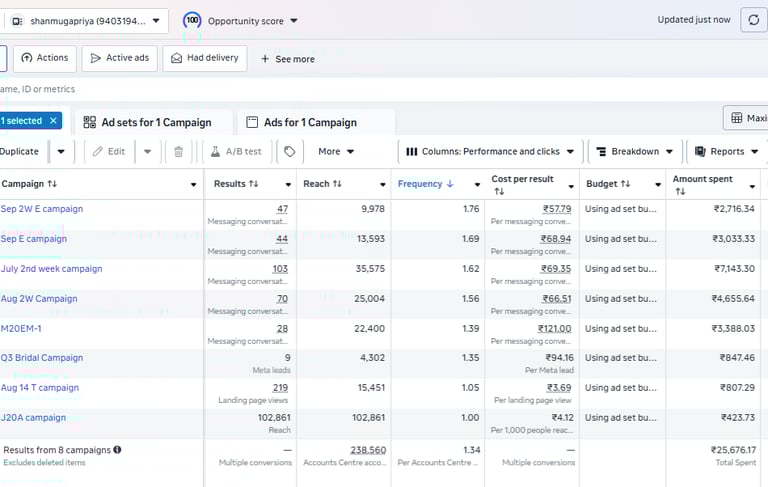This screenshot has width=768, height=487.
Task: Click the refresh icon near Updated just now
Action: click(x=754, y=20)
